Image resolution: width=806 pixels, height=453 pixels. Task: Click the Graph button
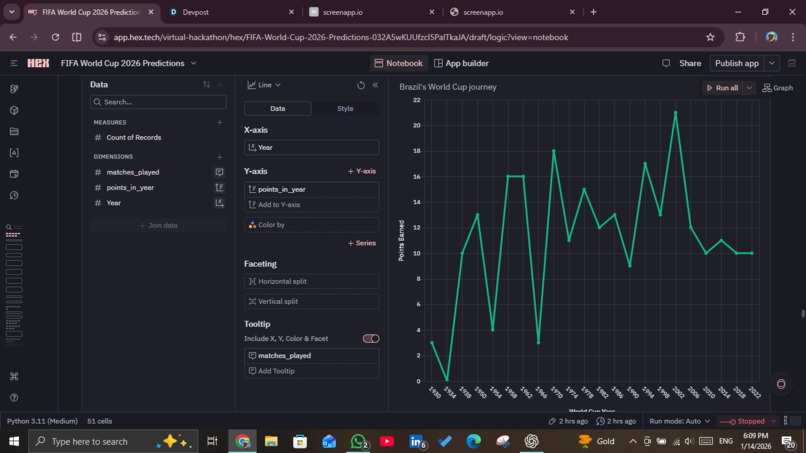click(x=778, y=88)
